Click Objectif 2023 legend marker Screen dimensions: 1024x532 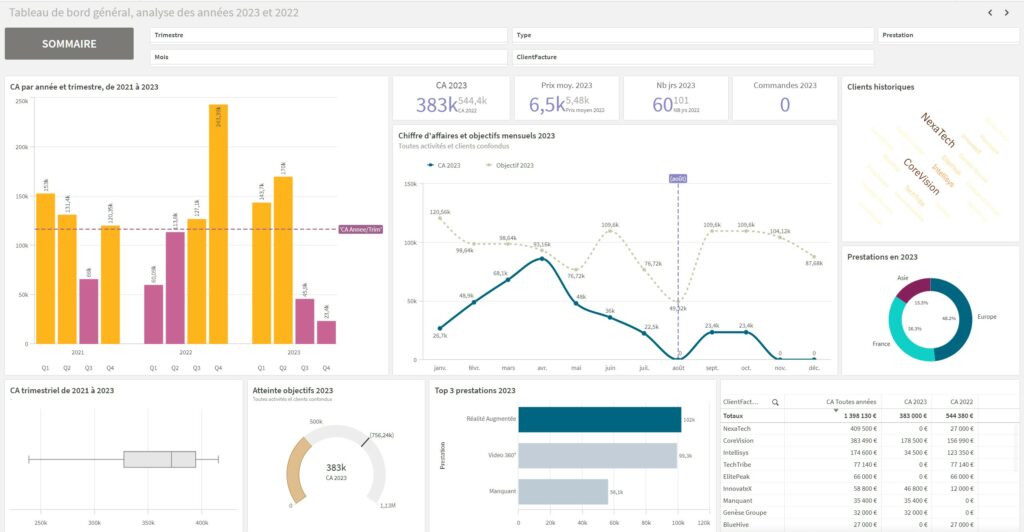click(489, 165)
